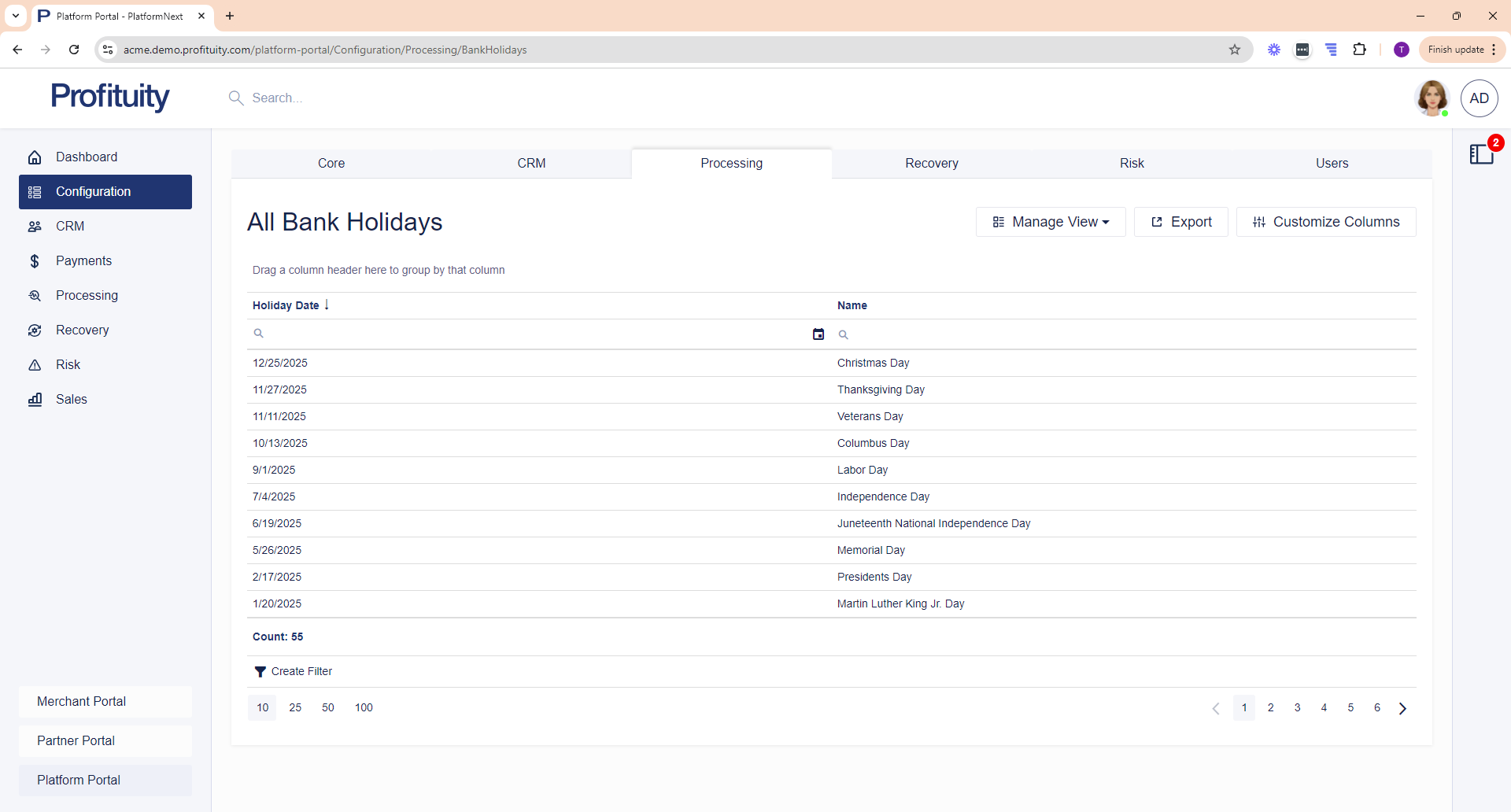Click the Profituity logo
Image resolution: width=1511 pixels, height=812 pixels.
tap(110, 97)
